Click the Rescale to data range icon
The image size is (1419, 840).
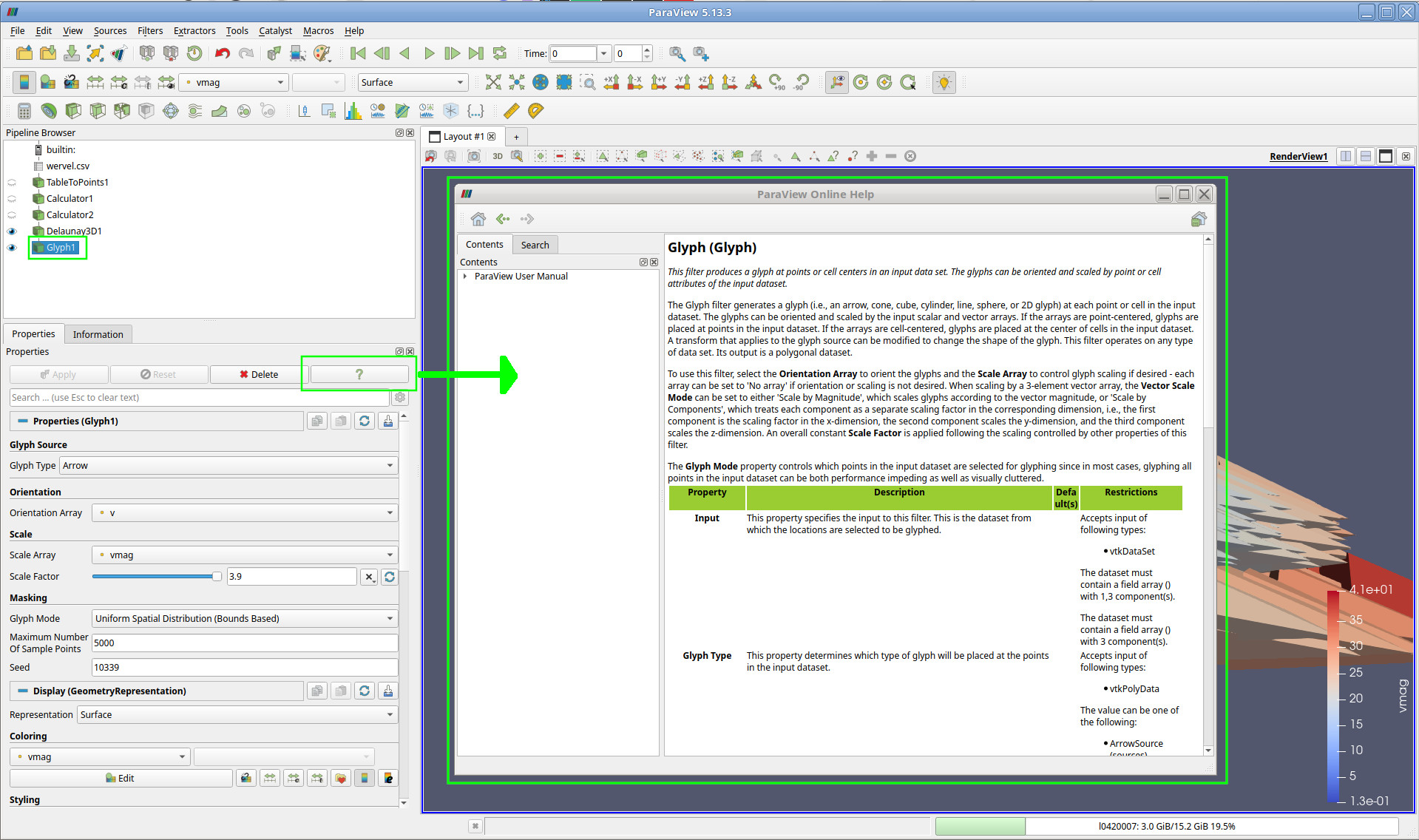pyautogui.click(x=95, y=82)
